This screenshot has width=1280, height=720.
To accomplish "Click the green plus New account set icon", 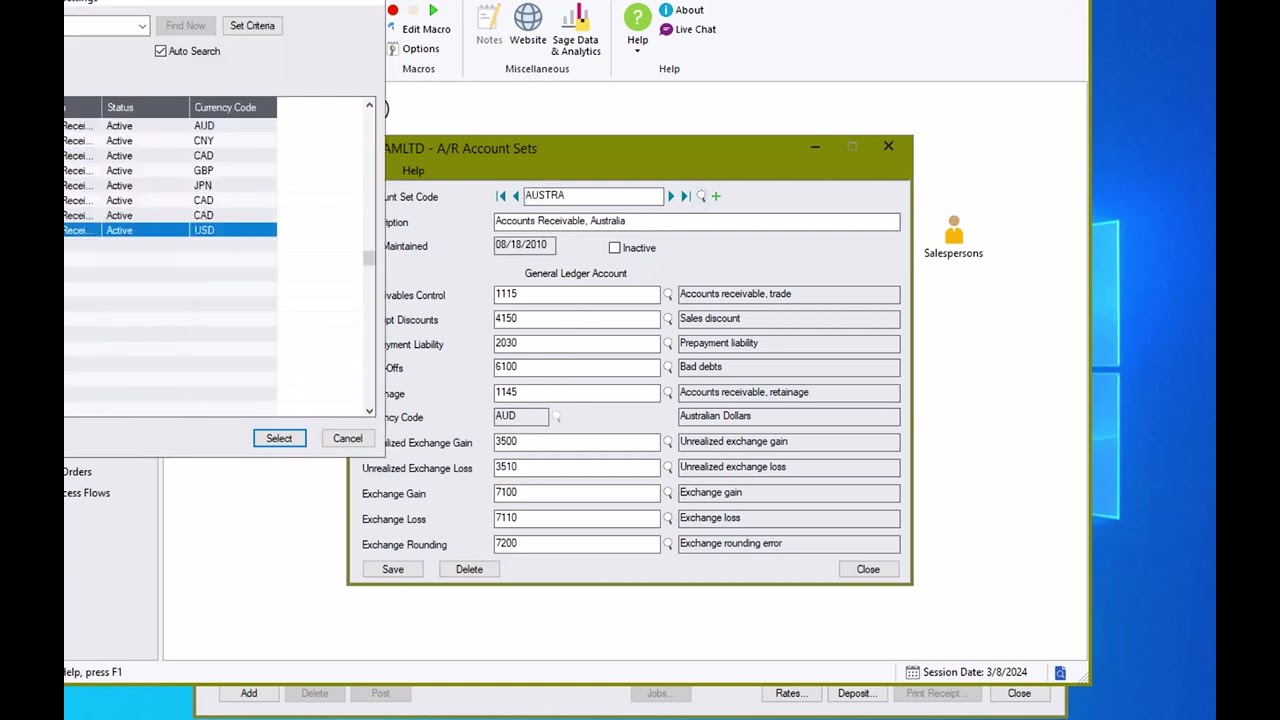I will [x=716, y=196].
